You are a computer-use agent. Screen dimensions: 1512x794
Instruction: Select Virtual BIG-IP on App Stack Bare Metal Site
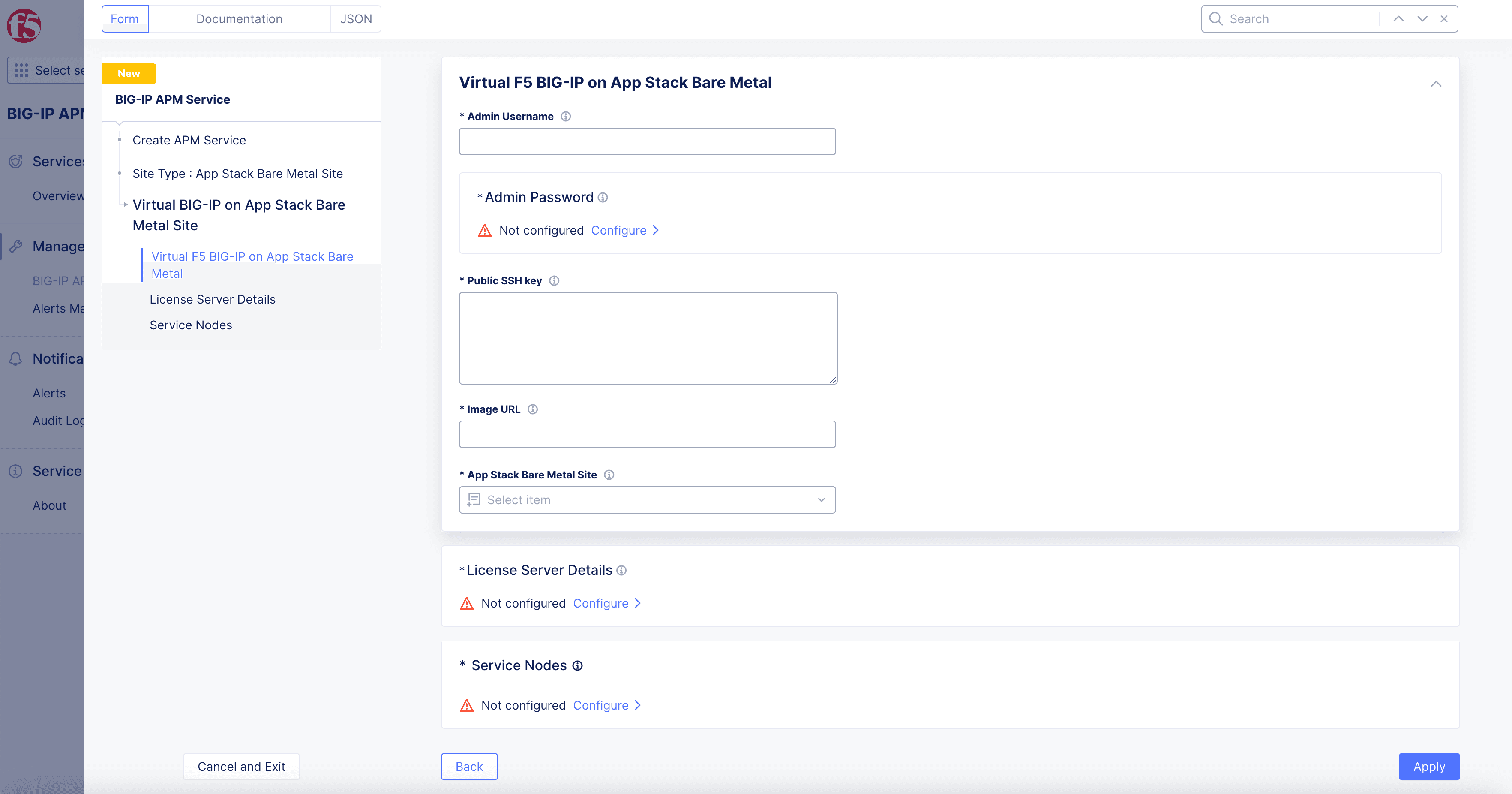[x=239, y=215]
